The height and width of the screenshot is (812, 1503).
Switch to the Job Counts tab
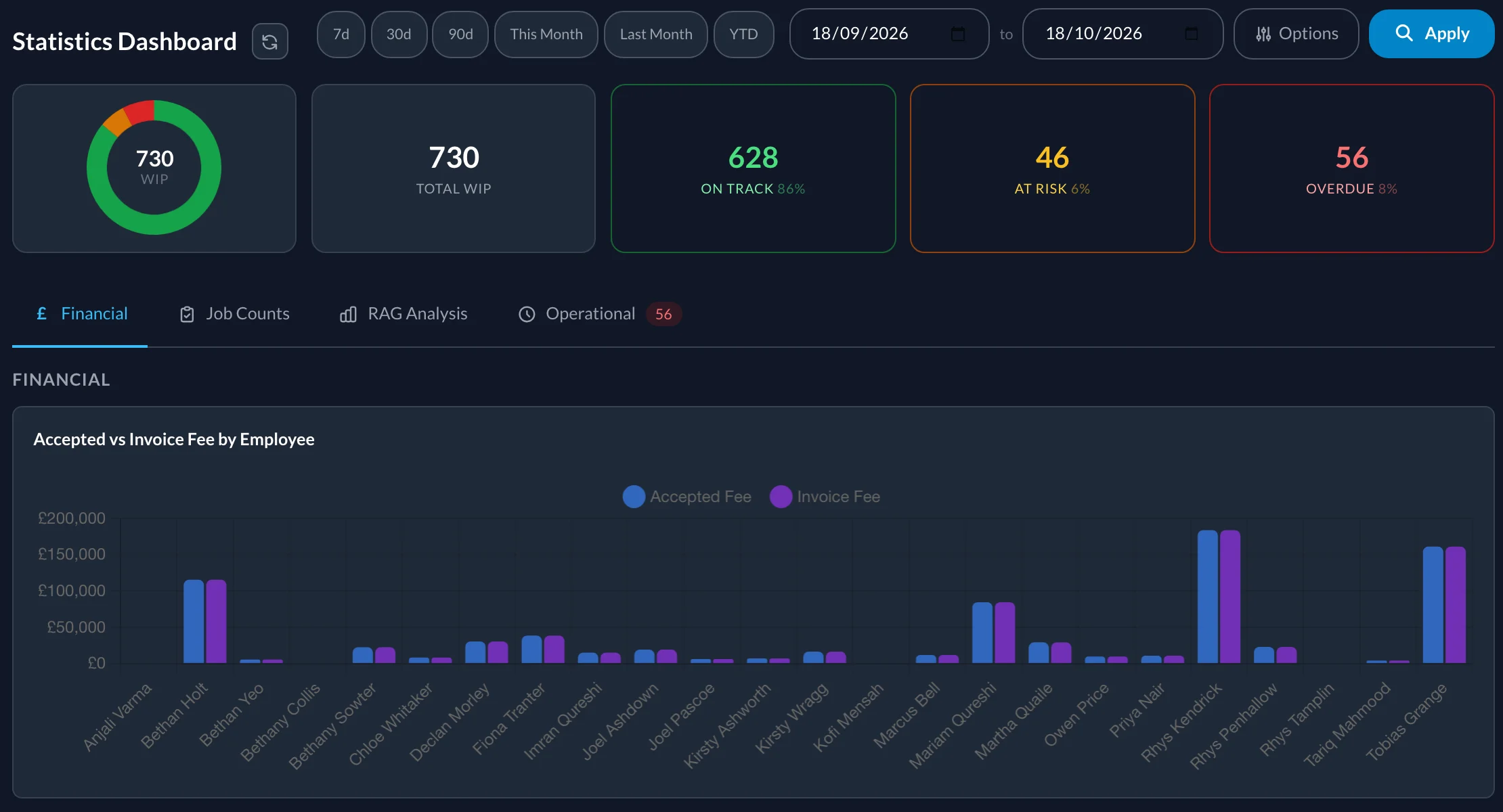click(234, 314)
